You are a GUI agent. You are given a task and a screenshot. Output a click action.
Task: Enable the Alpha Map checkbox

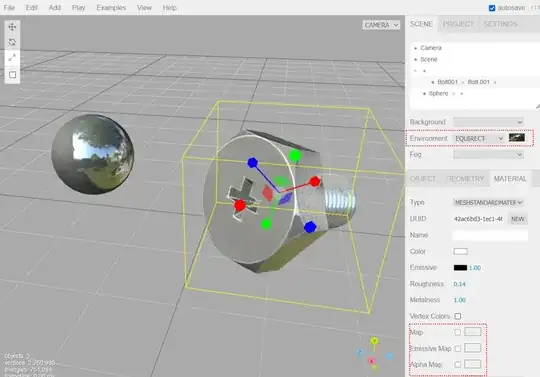458,364
